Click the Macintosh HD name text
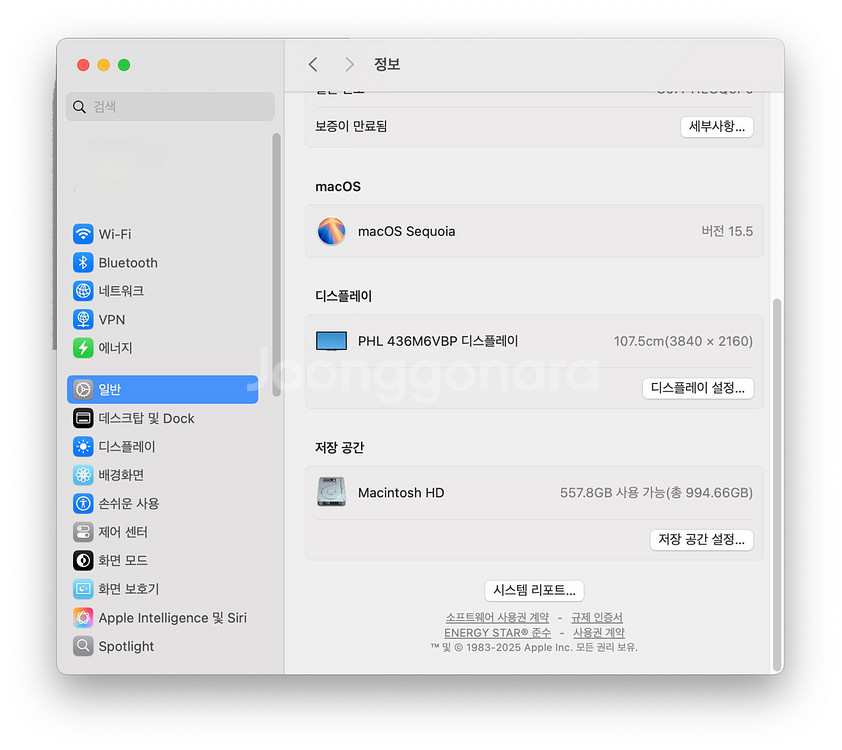This screenshot has width=842, height=750. coord(401,493)
